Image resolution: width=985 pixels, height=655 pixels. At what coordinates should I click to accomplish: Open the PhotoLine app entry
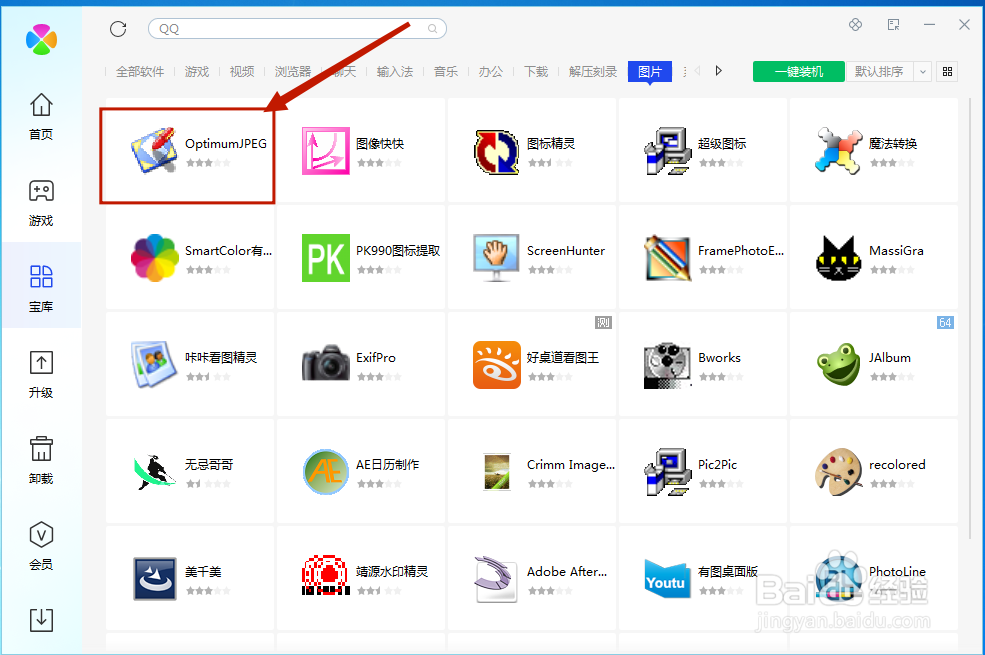click(x=873, y=578)
